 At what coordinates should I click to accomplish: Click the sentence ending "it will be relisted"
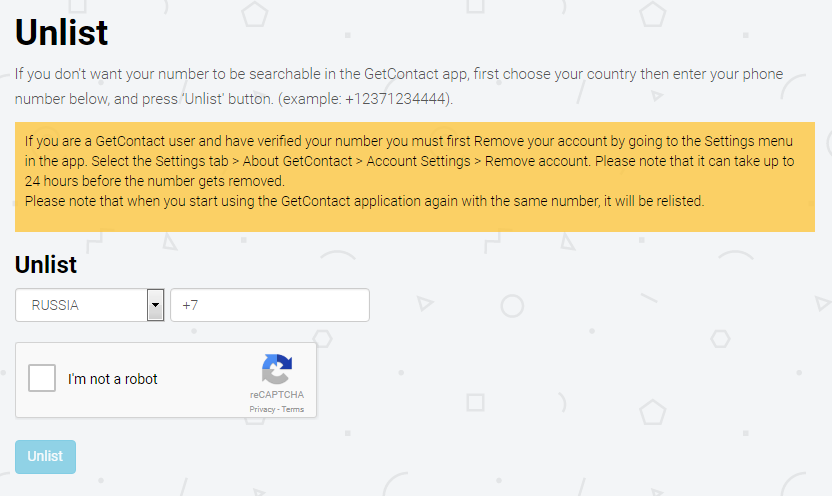coord(365,201)
